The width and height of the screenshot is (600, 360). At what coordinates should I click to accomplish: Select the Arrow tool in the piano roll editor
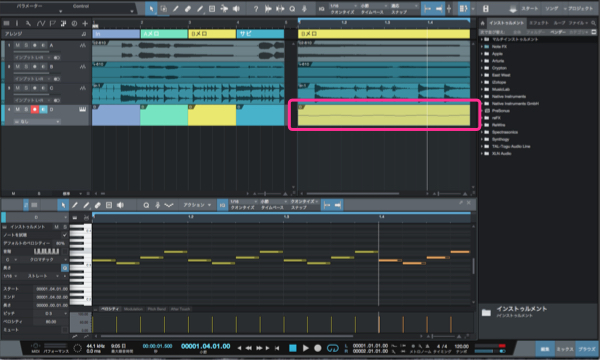(x=63, y=205)
